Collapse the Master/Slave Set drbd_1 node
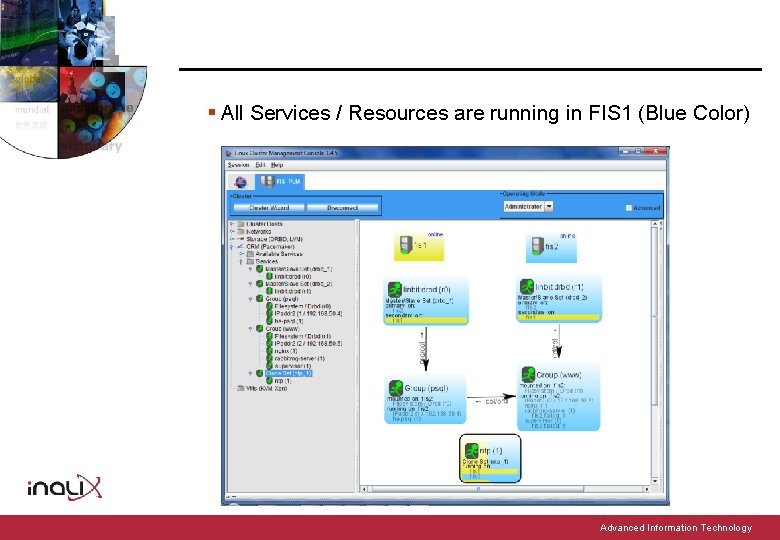 click(251, 269)
